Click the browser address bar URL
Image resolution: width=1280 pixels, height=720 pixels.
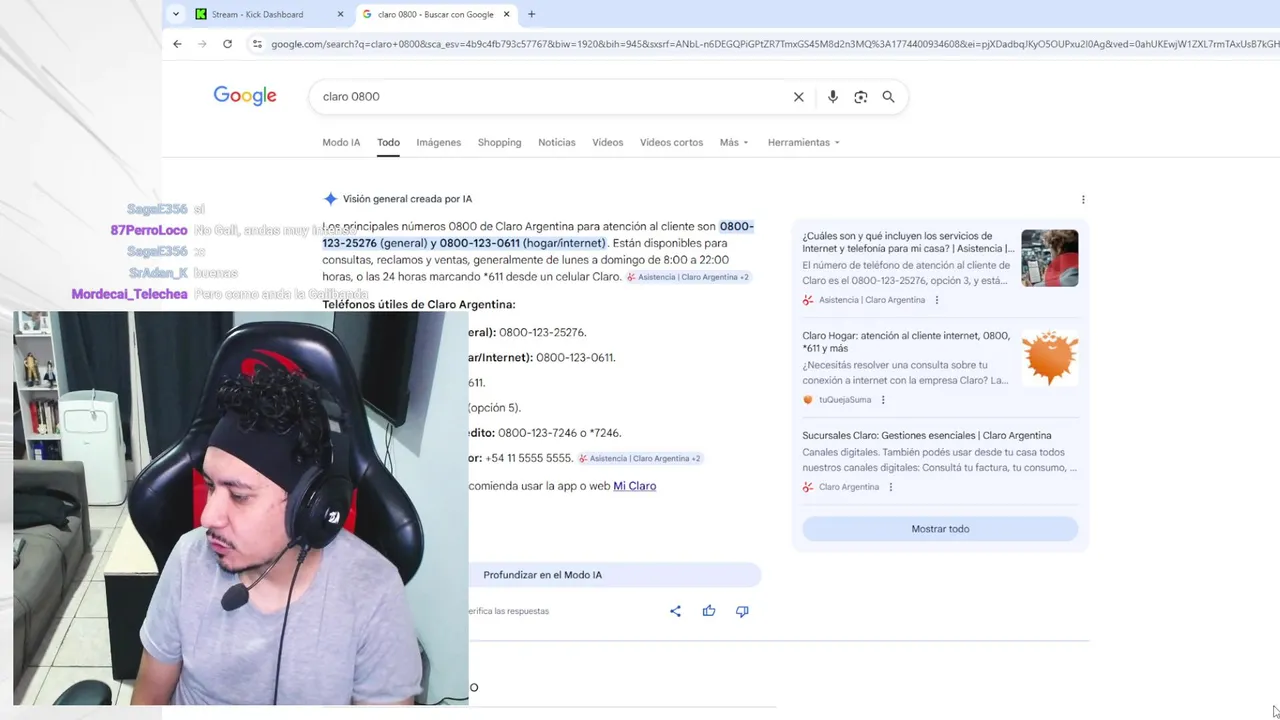coord(774,44)
